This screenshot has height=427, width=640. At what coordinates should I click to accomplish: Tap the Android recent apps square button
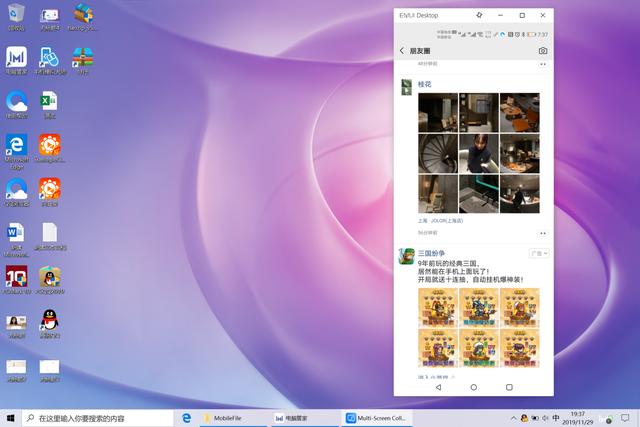[x=509, y=387]
